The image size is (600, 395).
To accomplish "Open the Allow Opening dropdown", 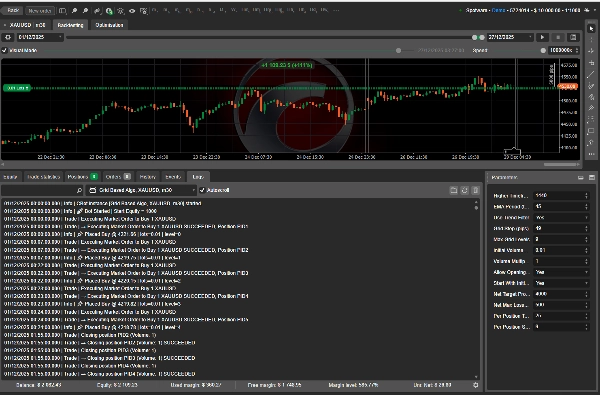I will coord(561,272).
